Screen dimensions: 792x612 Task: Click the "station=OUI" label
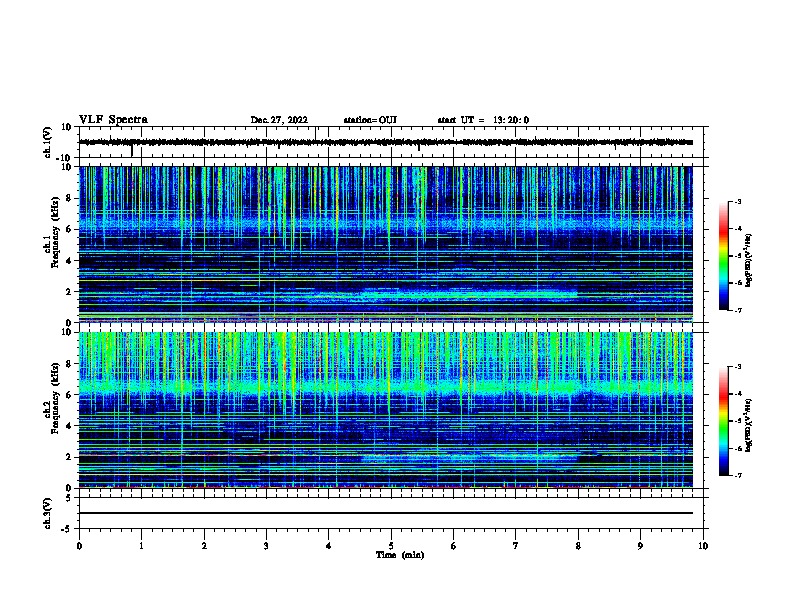point(370,120)
